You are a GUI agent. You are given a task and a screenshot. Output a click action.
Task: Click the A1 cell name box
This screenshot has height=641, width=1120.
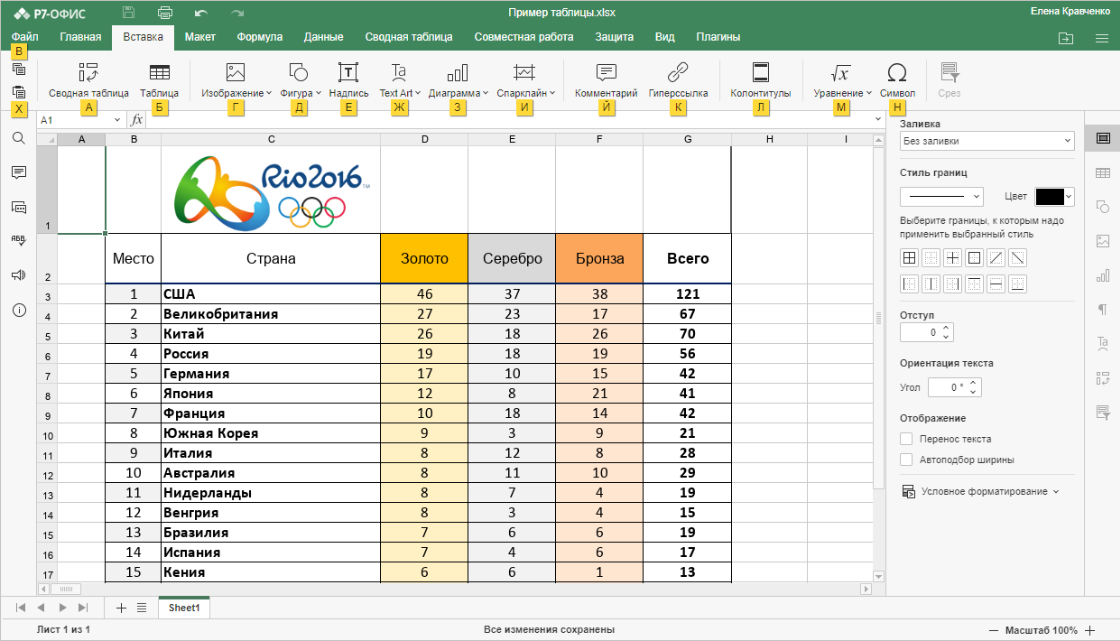point(80,120)
